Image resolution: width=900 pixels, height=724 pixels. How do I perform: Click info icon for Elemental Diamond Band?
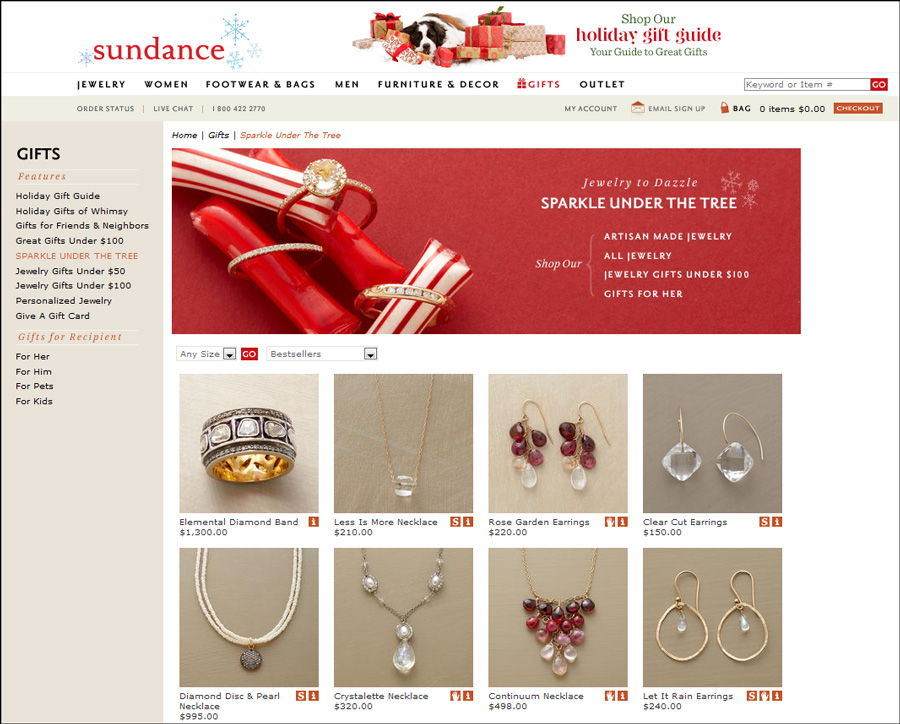point(313,521)
